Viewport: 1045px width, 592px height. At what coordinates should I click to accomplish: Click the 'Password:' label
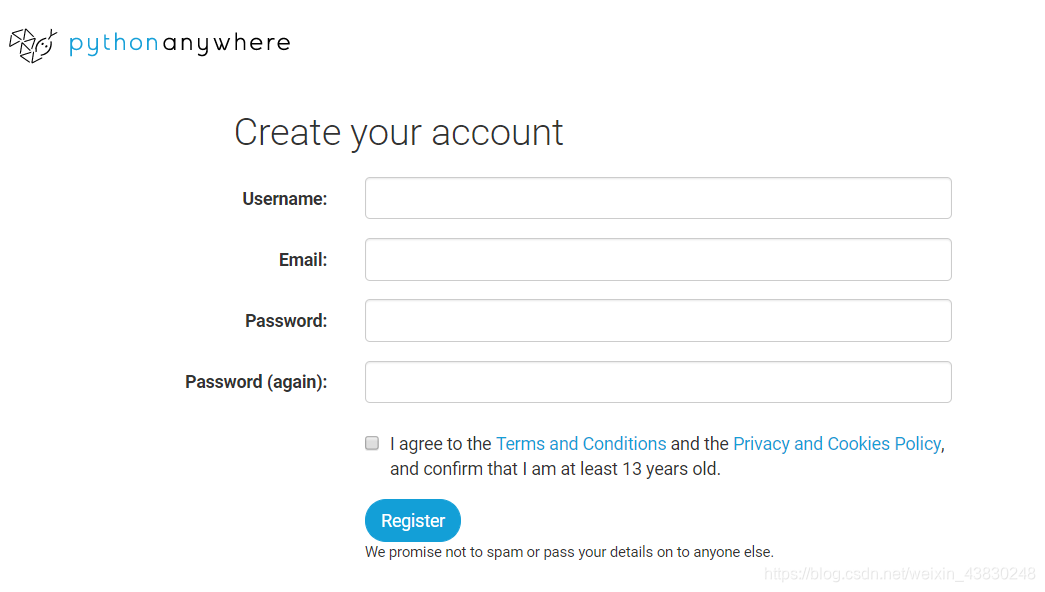click(x=286, y=321)
